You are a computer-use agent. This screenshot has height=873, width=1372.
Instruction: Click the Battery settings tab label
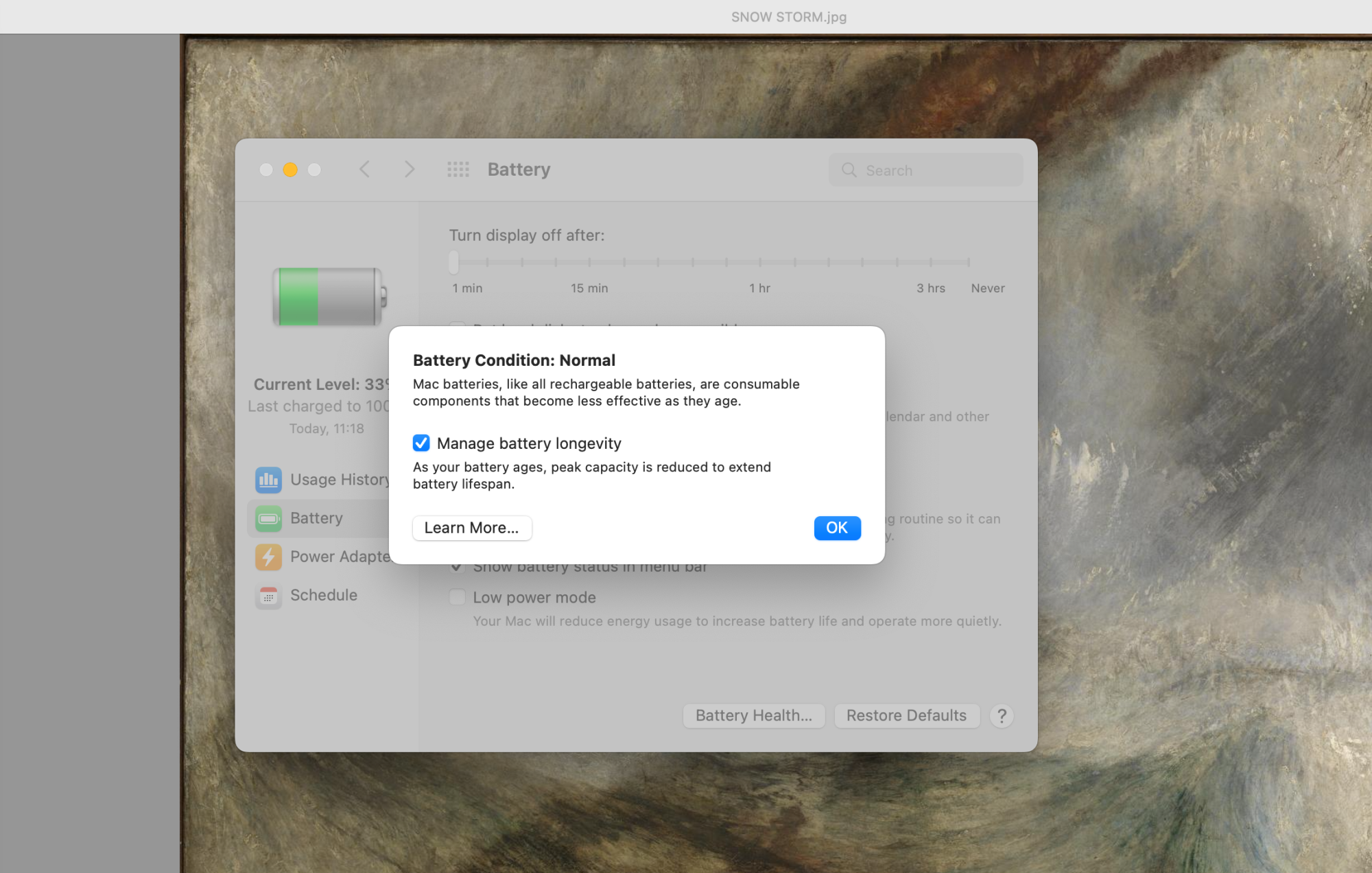click(x=317, y=517)
